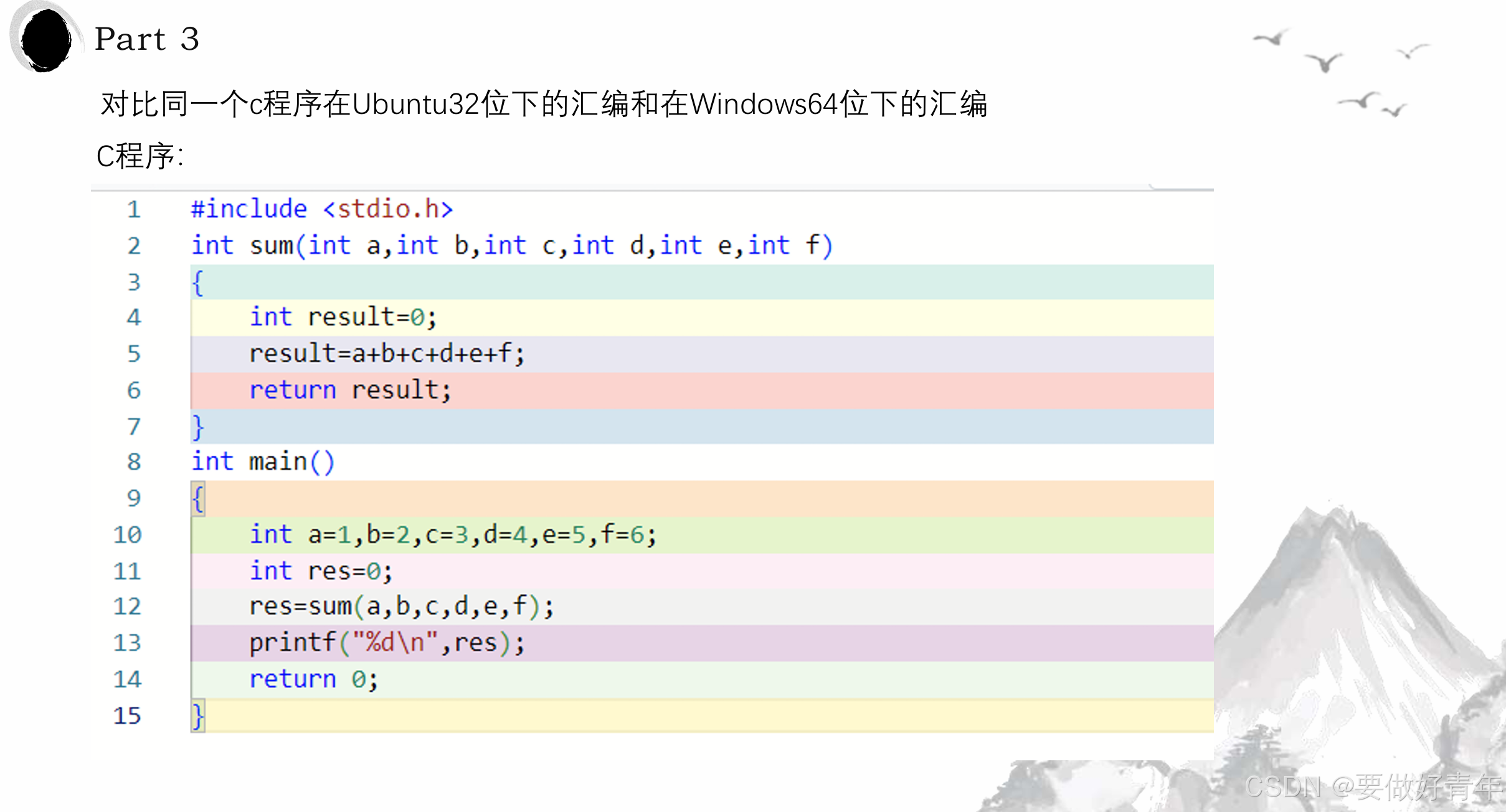Click the return 0 statement
The width and height of the screenshot is (1506, 812).
tap(313, 679)
